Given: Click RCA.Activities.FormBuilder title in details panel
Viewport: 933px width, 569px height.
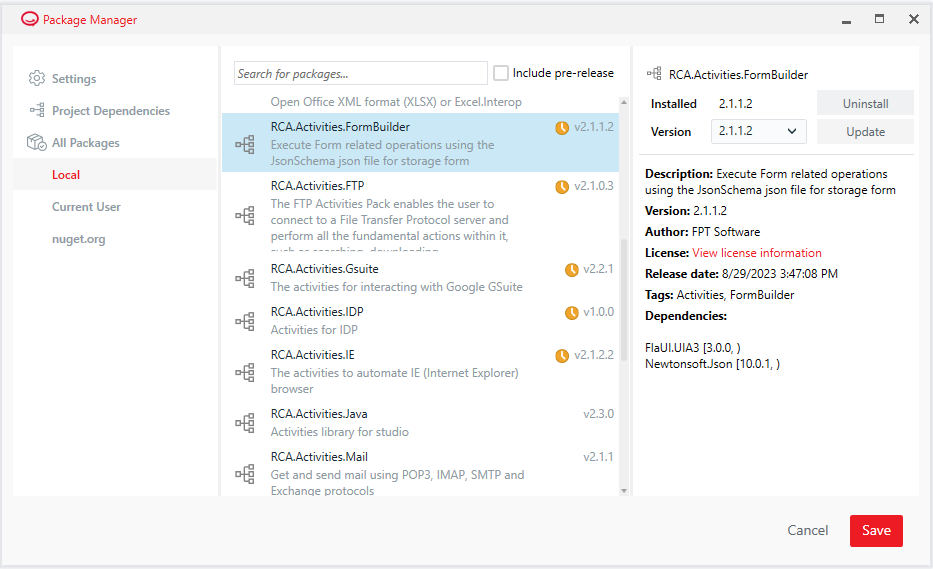Looking at the screenshot, I should click(738, 75).
